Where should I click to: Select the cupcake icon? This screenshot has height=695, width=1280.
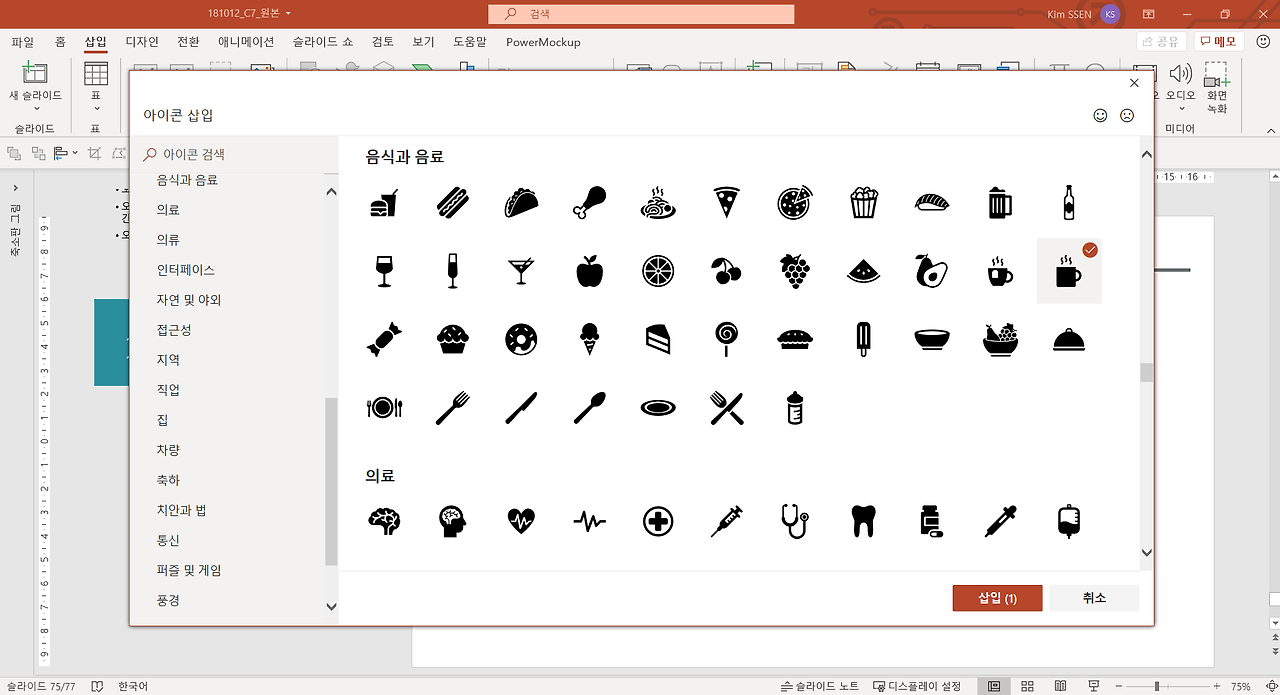pos(453,340)
